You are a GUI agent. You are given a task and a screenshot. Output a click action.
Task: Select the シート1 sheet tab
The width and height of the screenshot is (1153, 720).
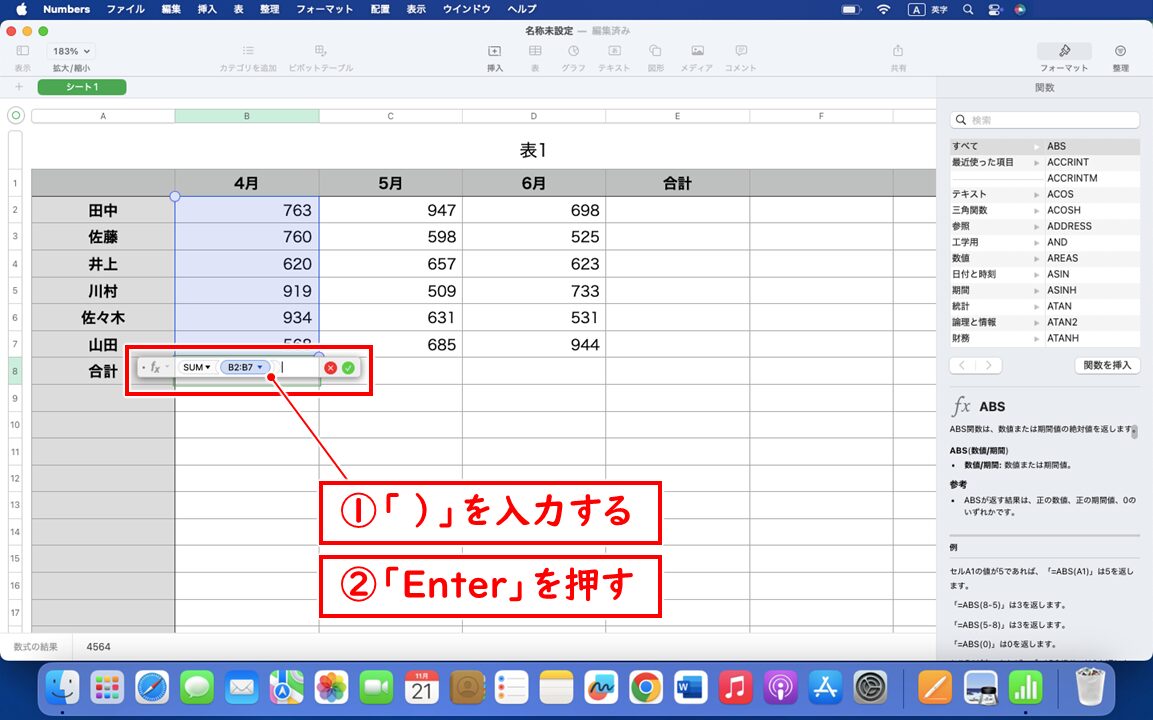coord(81,87)
